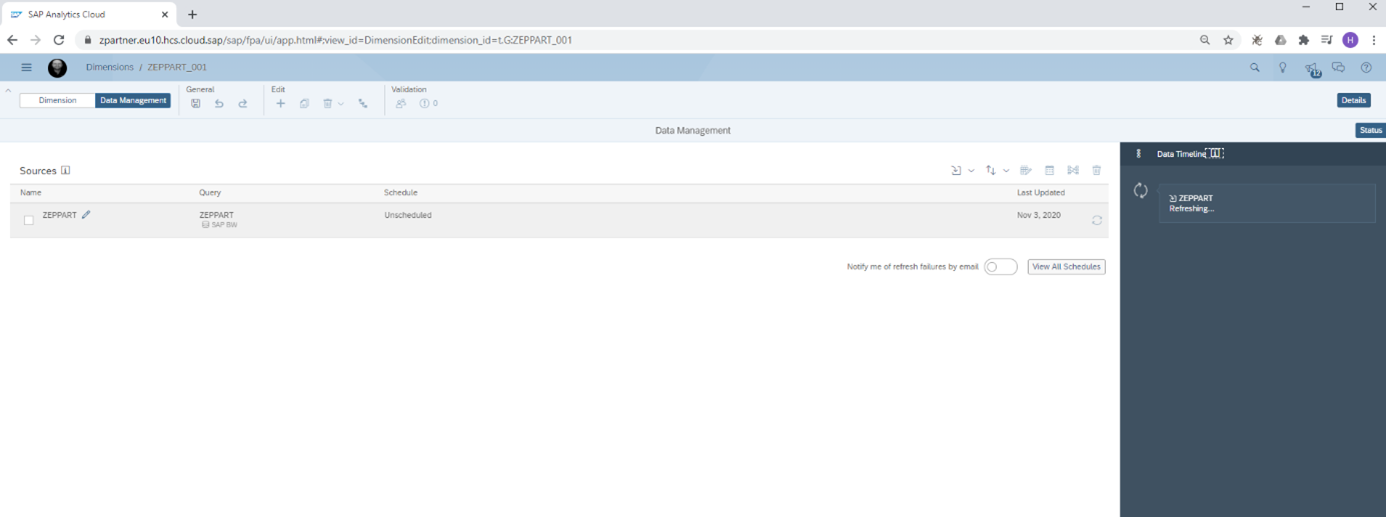Bookmark this page with the star
This screenshot has height=517, width=1386.
[1228, 40]
